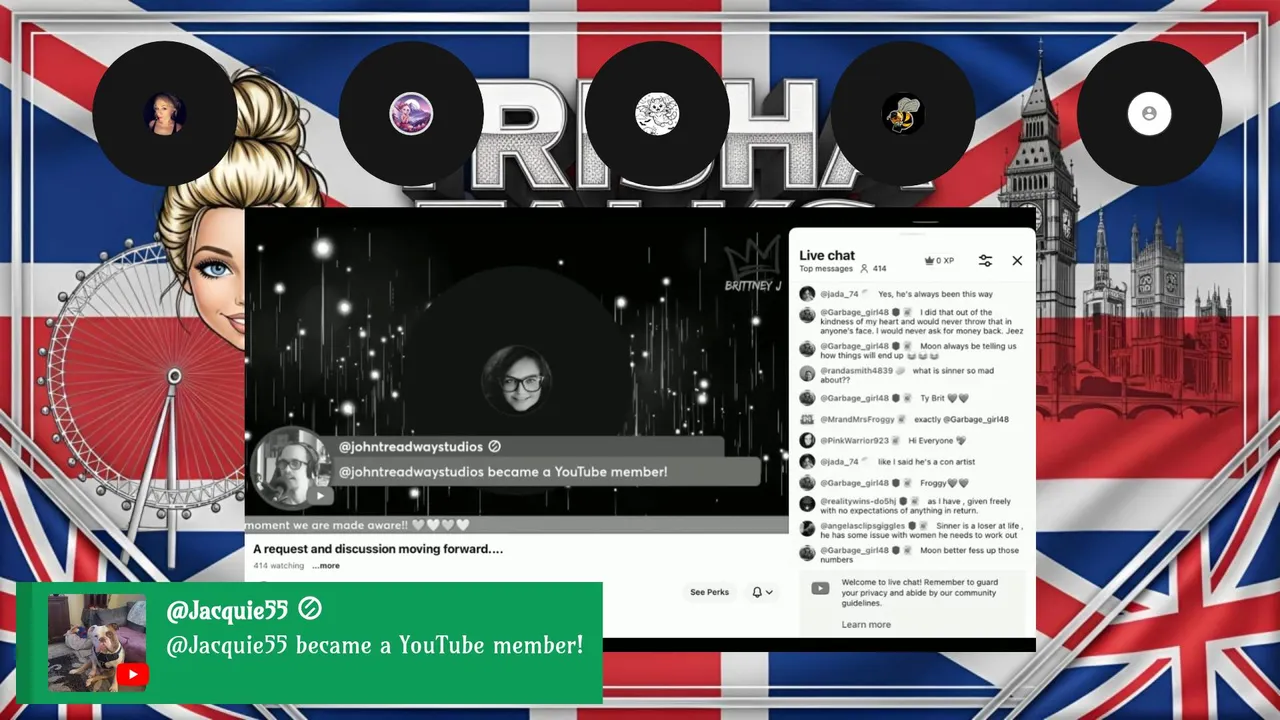Click the Jacquie55 member alert dog thumbnail
Image resolution: width=1280 pixels, height=720 pixels.
[x=97, y=643]
